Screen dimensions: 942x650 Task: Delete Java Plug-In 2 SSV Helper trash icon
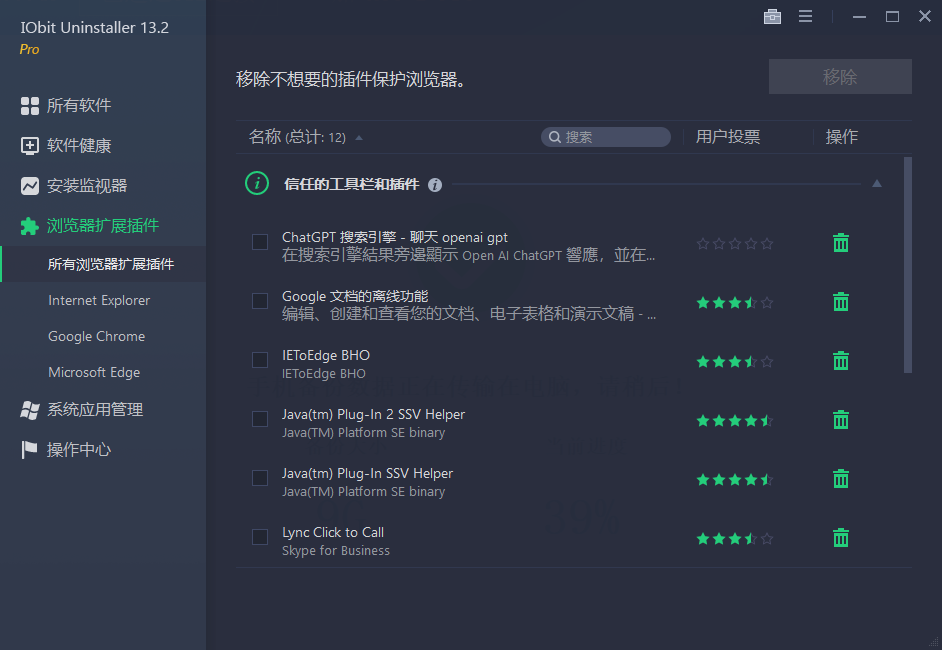tap(840, 419)
